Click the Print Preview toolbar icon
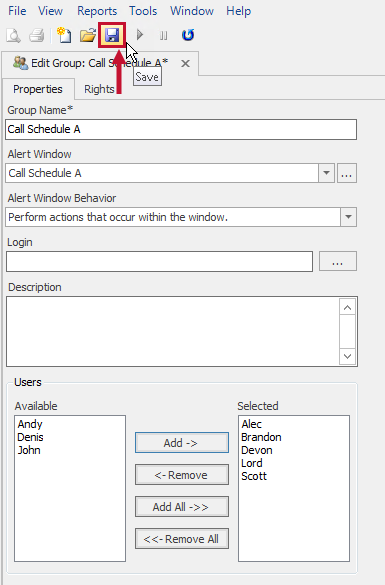The width and height of the screenshot is (385, 585). coord(13,35)
